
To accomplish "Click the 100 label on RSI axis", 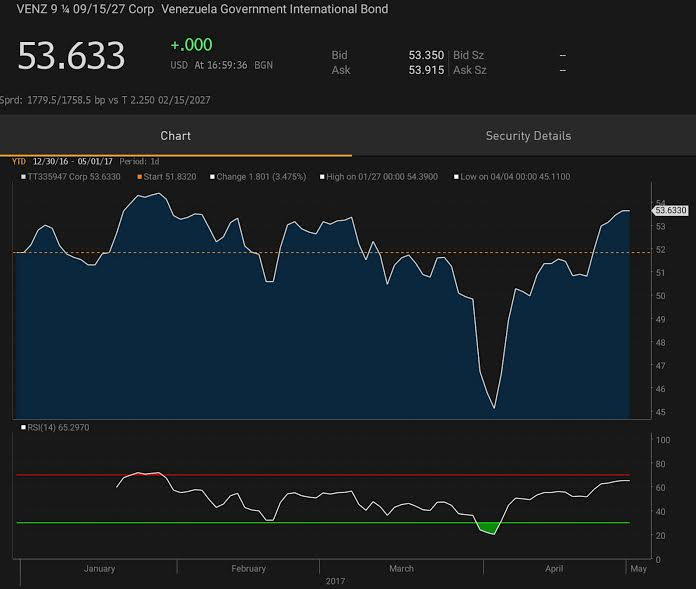I will point(663,440).
